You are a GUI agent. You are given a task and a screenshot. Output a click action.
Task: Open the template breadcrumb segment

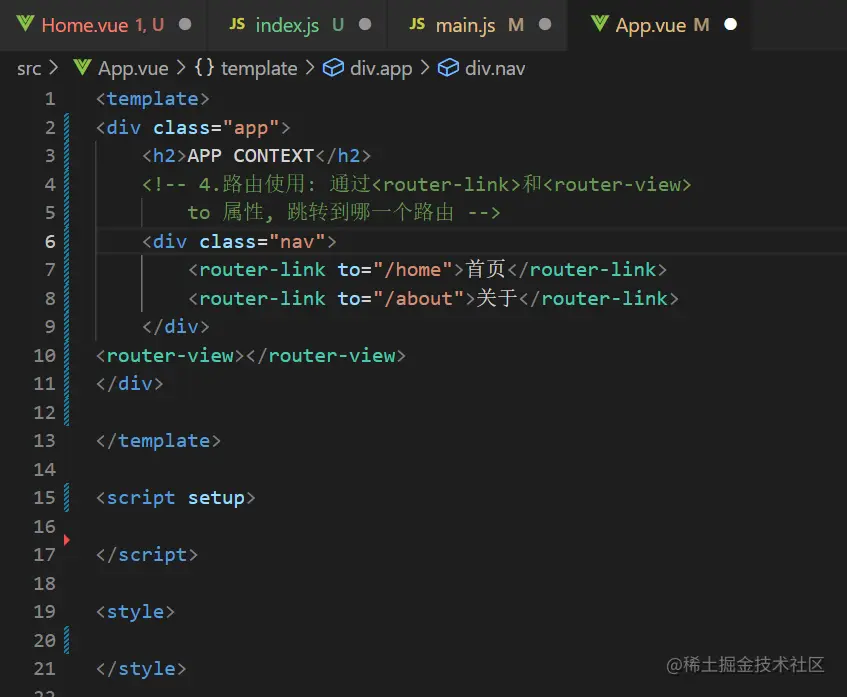point(259,69)
